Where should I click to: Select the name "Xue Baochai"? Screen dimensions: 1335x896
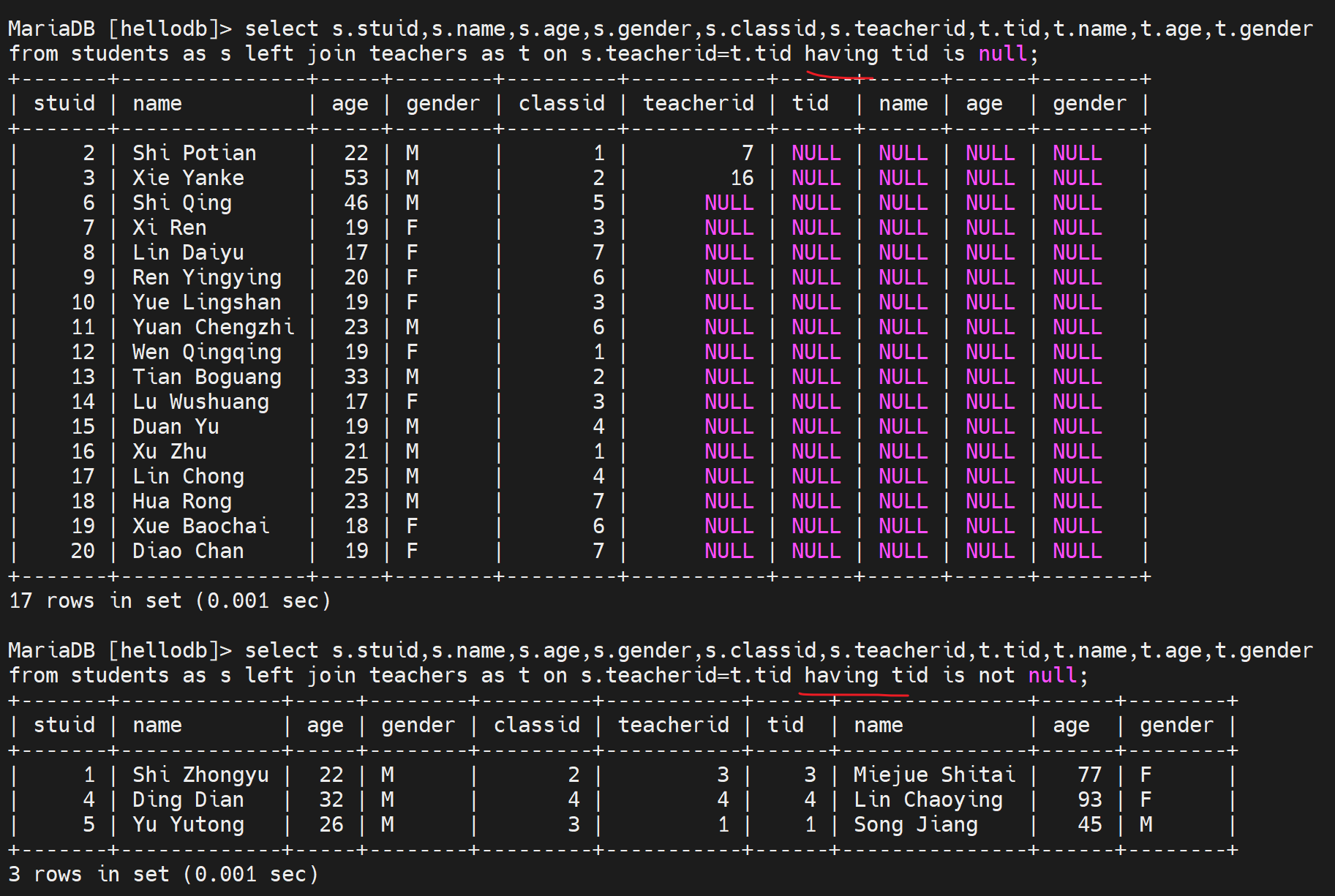click(200, 527)
